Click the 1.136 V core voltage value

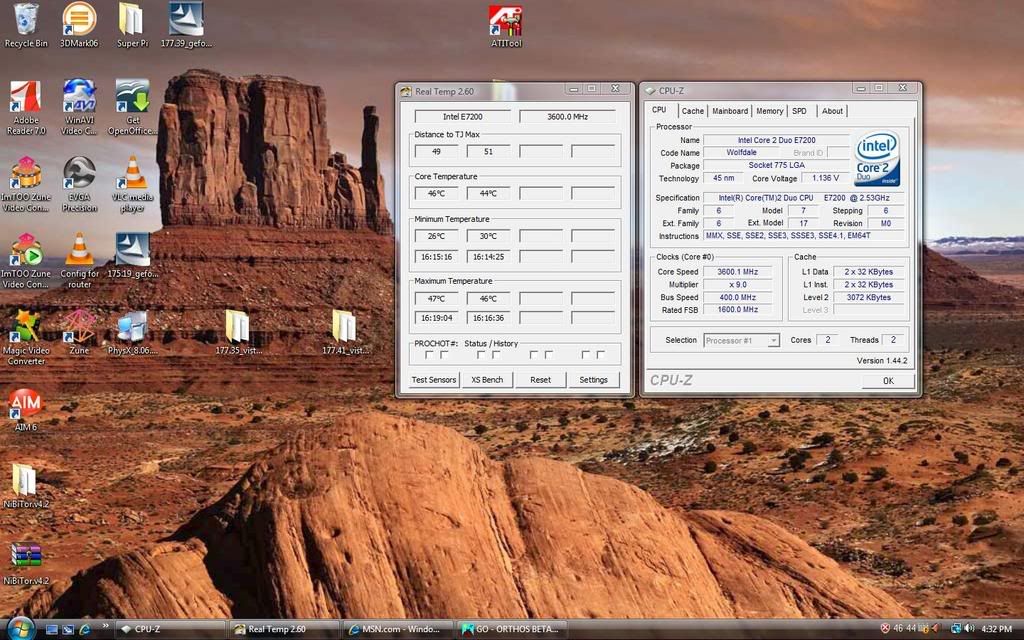pos(825,178)
